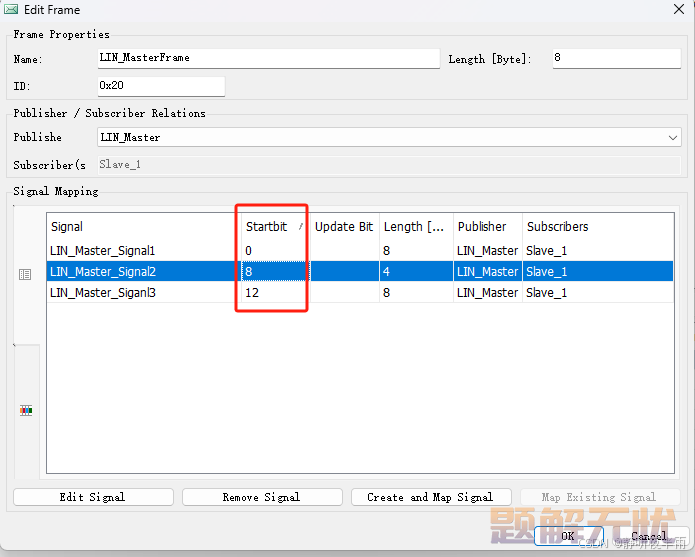This screenshot has height=557, width=695.
Task: Select the LIN_Master_Signal2 row
Action: tap(360, 271)
